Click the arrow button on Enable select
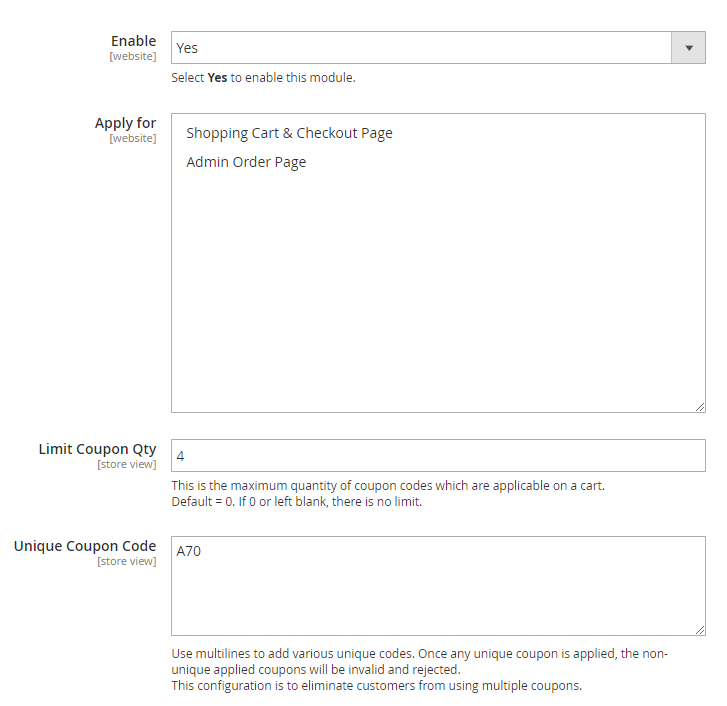727x706 pixels. [x=688, y=48]
